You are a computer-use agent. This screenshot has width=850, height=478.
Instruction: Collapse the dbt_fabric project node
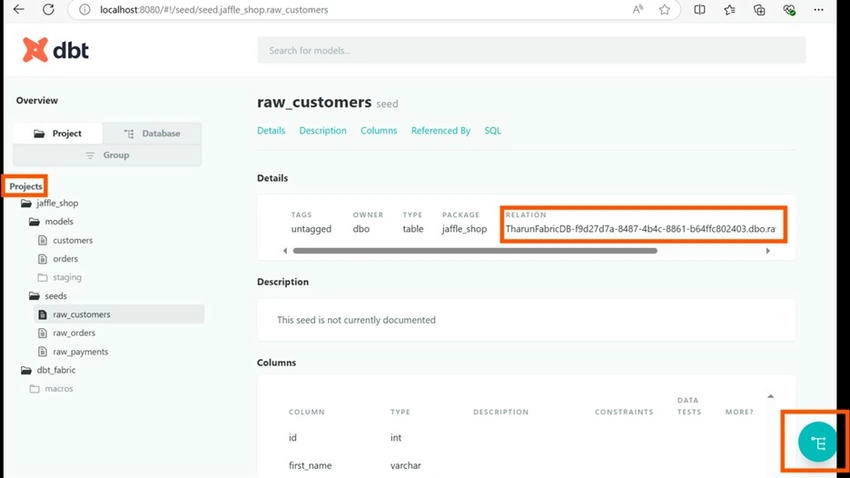(56, 370)
